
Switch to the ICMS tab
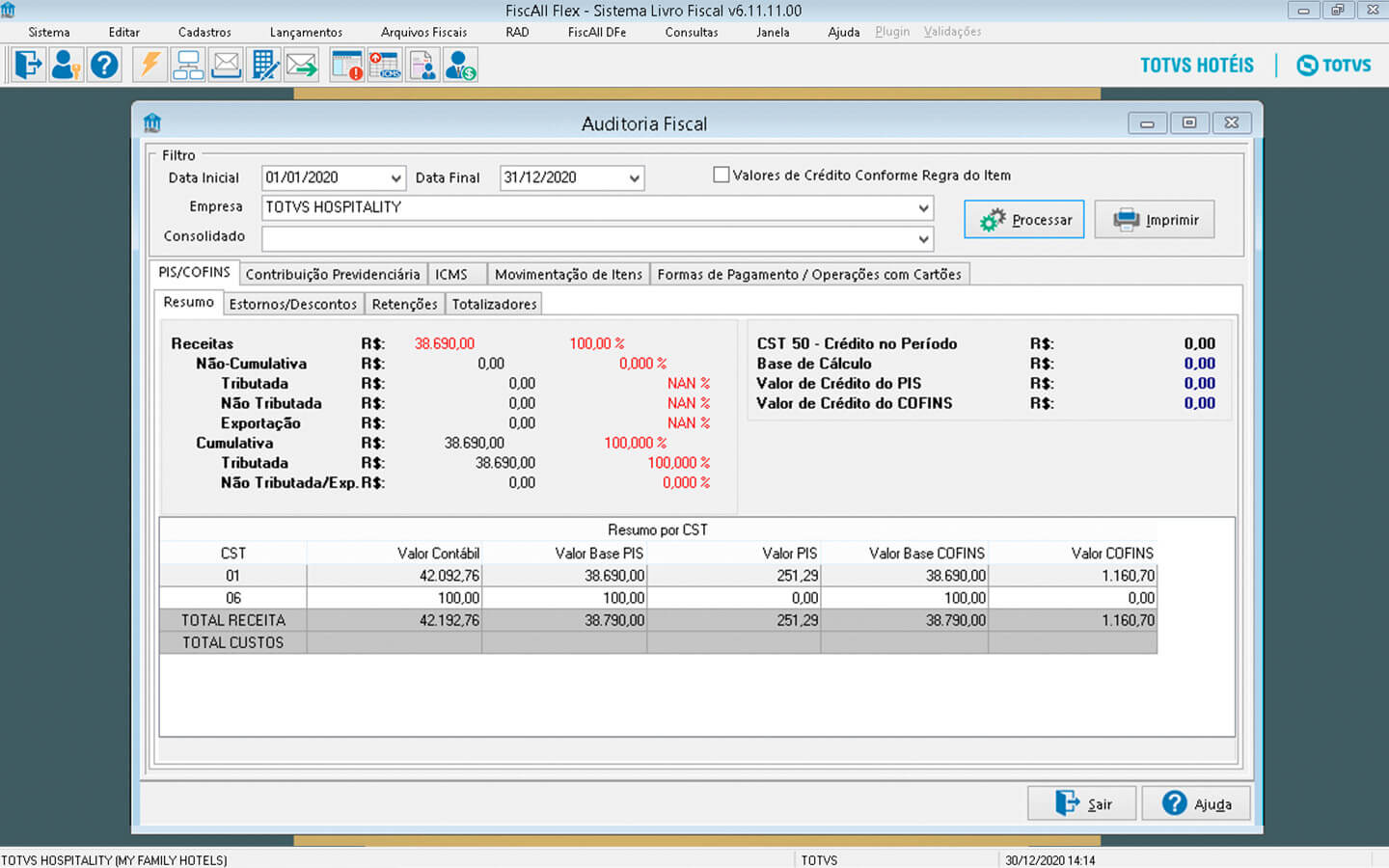coord(450,275)
